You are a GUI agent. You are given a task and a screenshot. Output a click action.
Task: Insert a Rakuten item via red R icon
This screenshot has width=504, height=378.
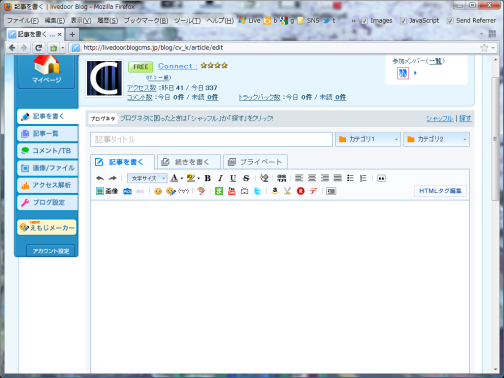pyautogui.click(x=301, y=191)
